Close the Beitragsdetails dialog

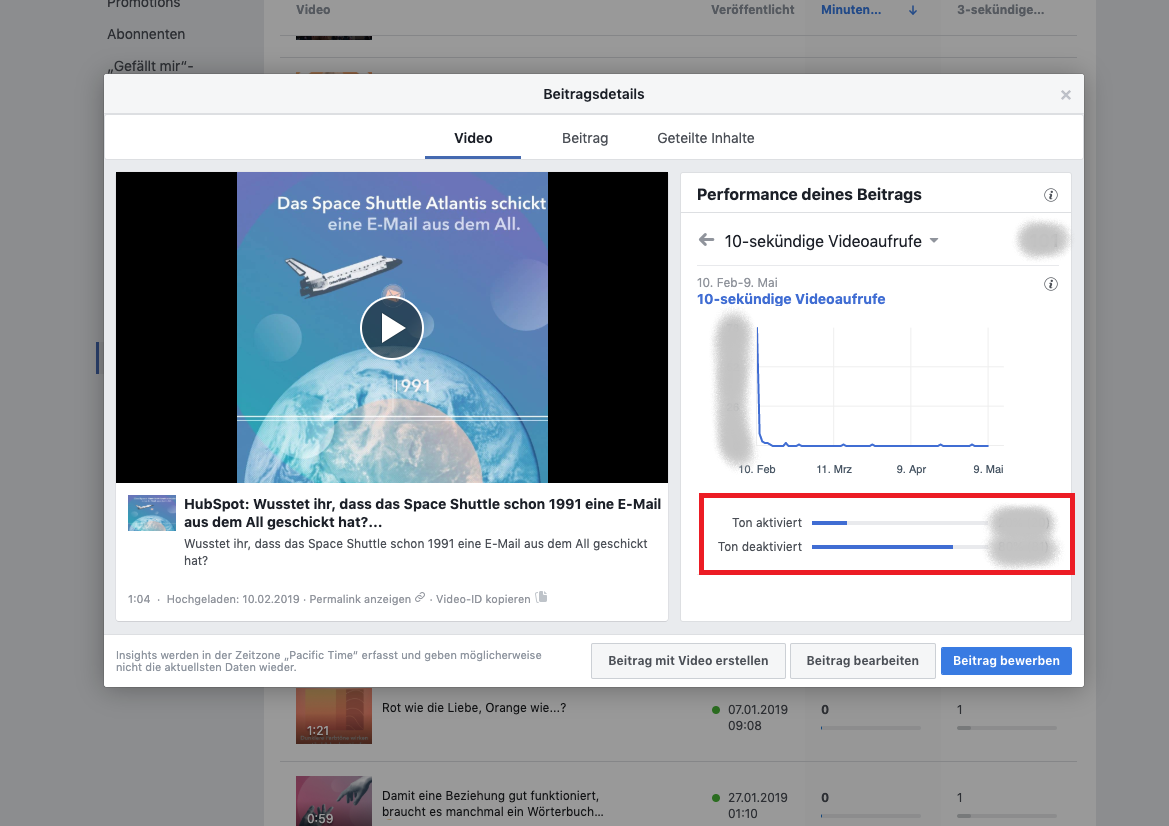(x=1065, y=95)
